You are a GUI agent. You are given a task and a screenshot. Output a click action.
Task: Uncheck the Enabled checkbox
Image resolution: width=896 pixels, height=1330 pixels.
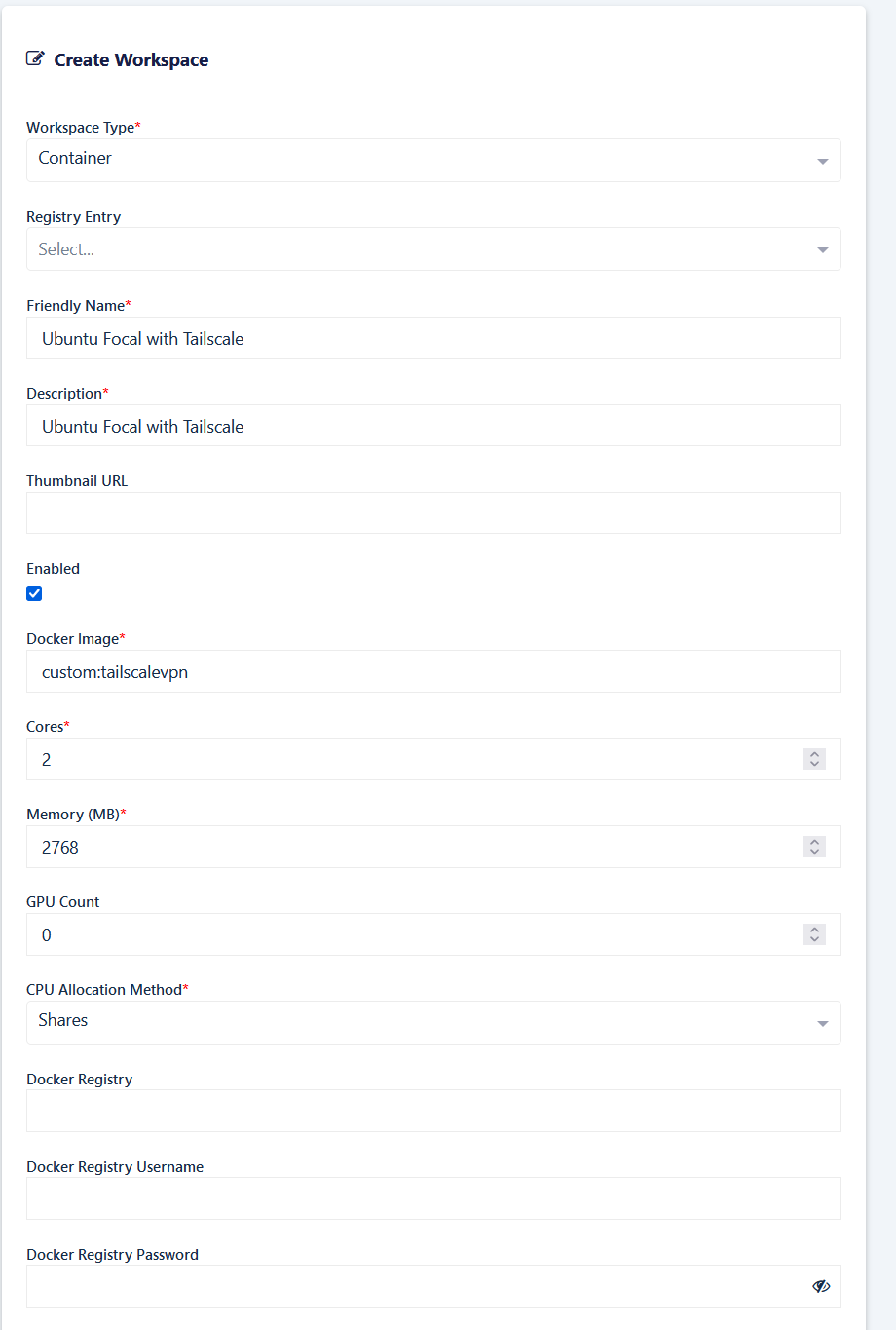[34, 593]
